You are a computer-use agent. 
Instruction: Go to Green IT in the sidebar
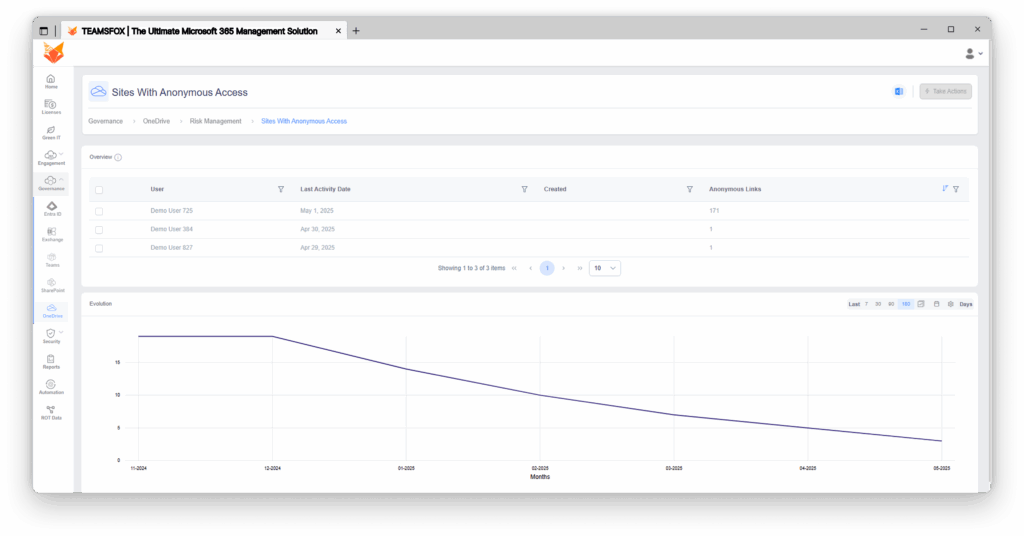click(x=51, y=132)
